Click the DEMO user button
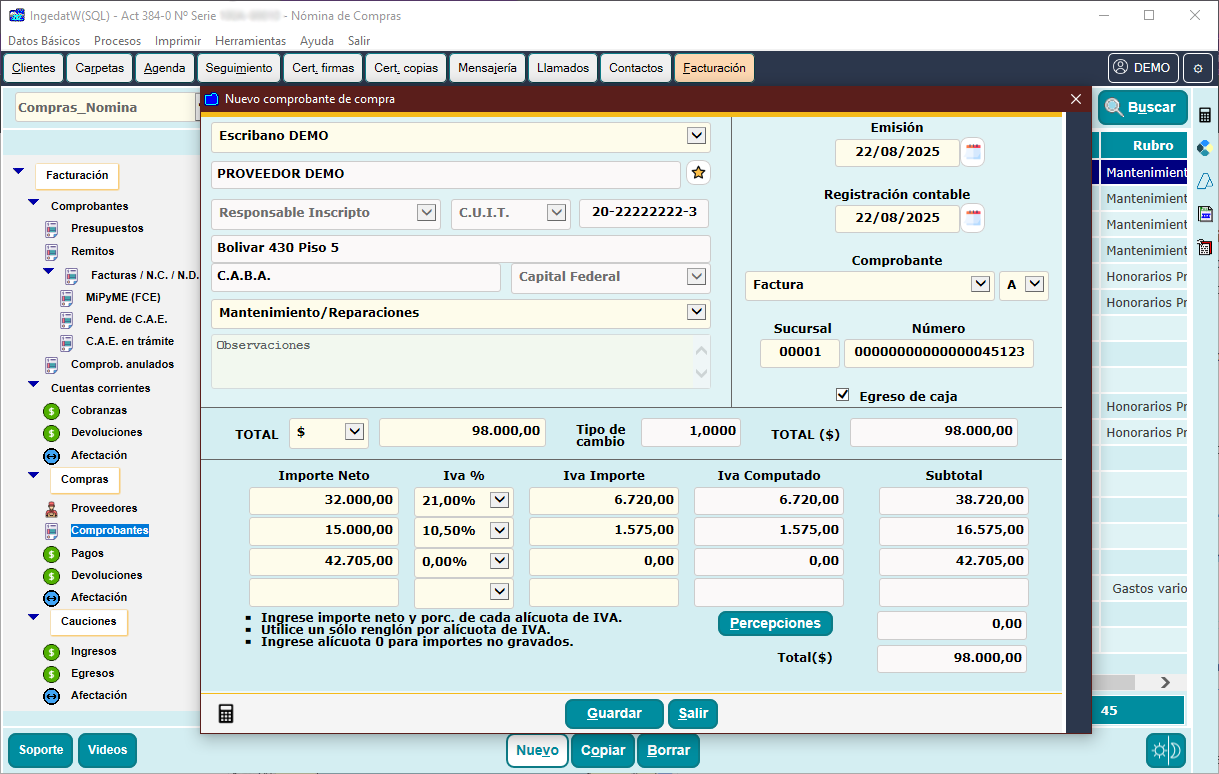Screen dimensions: 1219x774 (1142, 68)
